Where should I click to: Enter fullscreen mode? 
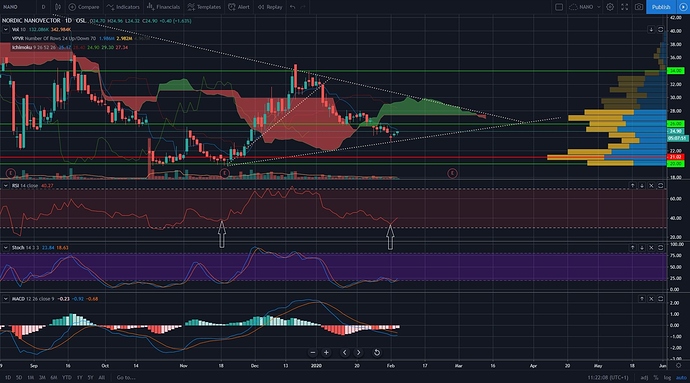coord(624,7)
